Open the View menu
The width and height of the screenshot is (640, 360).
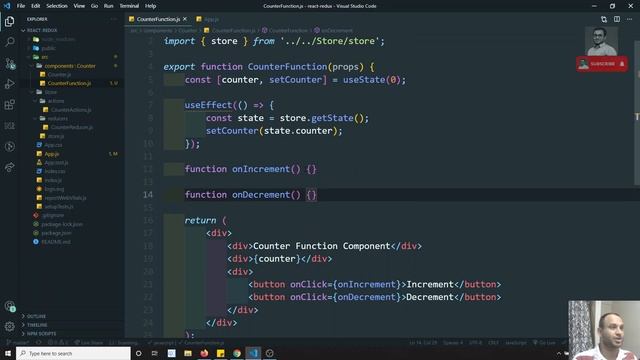pos(79,6)
